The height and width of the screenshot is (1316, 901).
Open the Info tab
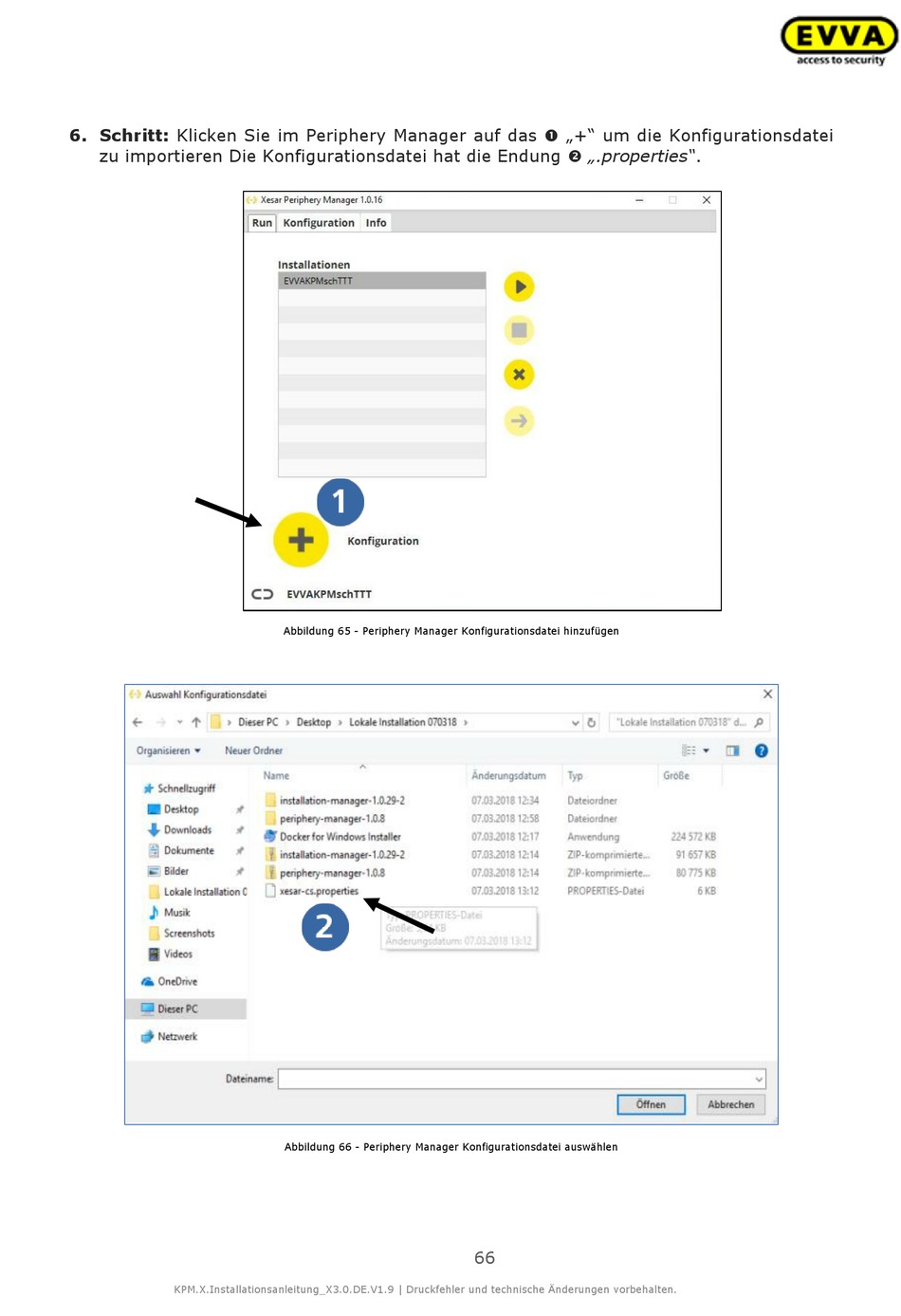377,223
